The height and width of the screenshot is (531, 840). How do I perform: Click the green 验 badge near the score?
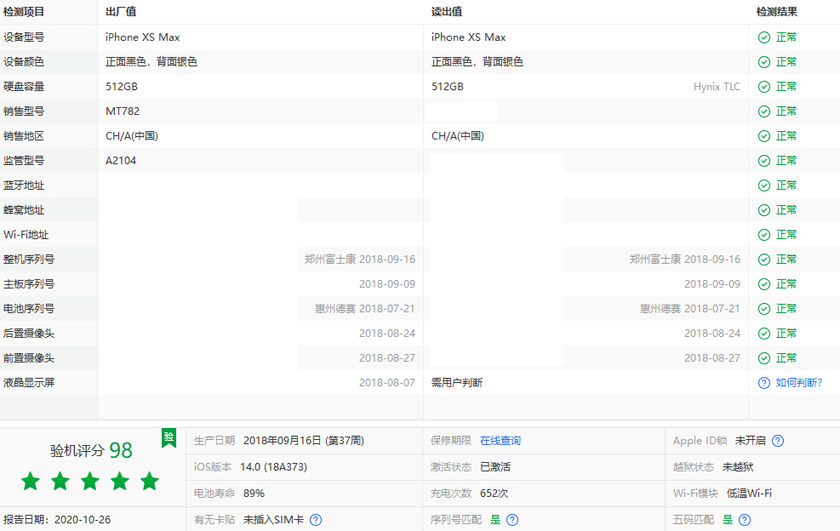pos(169,437)
